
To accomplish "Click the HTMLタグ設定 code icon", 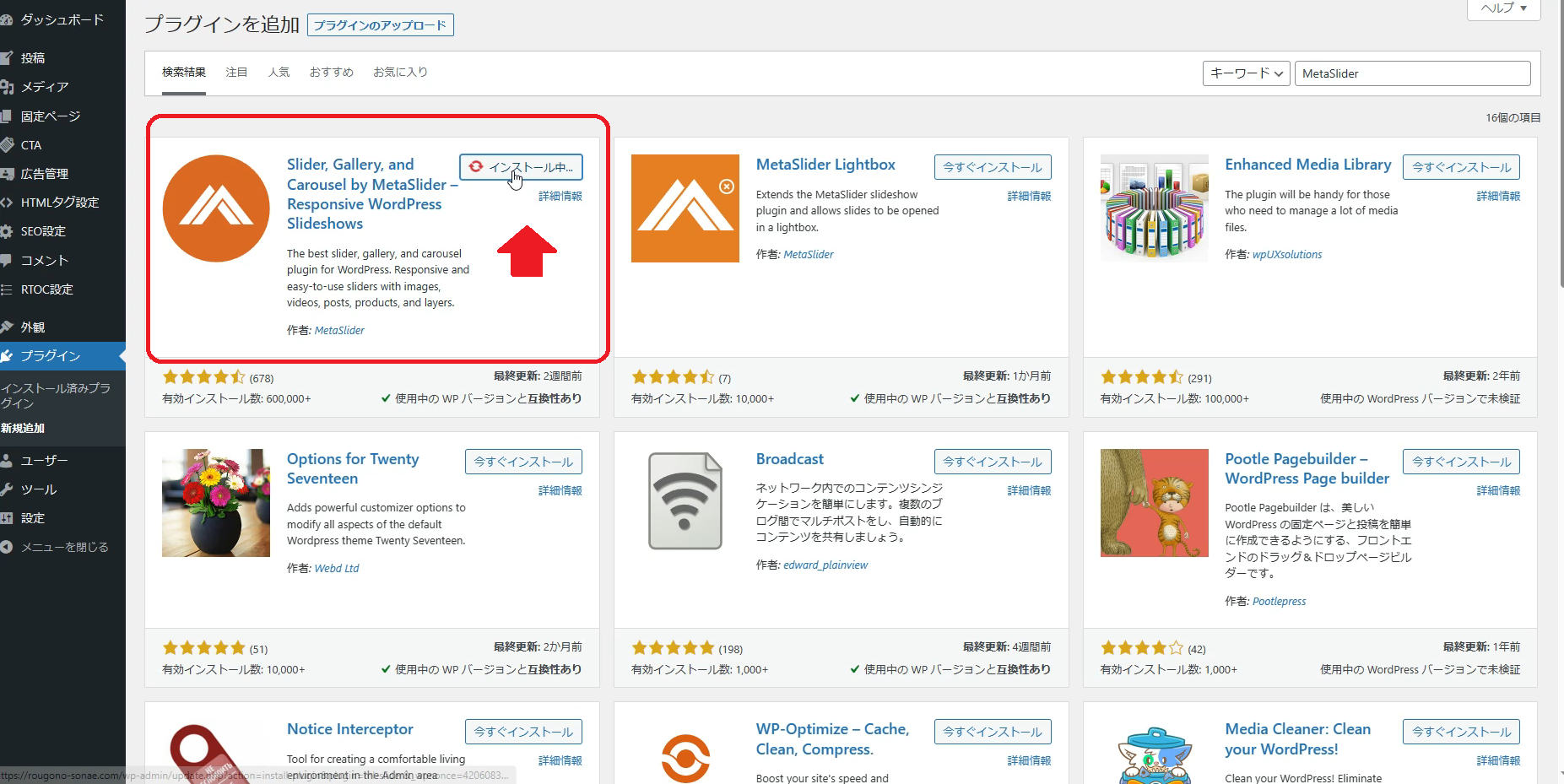I will tap(6, 203).
